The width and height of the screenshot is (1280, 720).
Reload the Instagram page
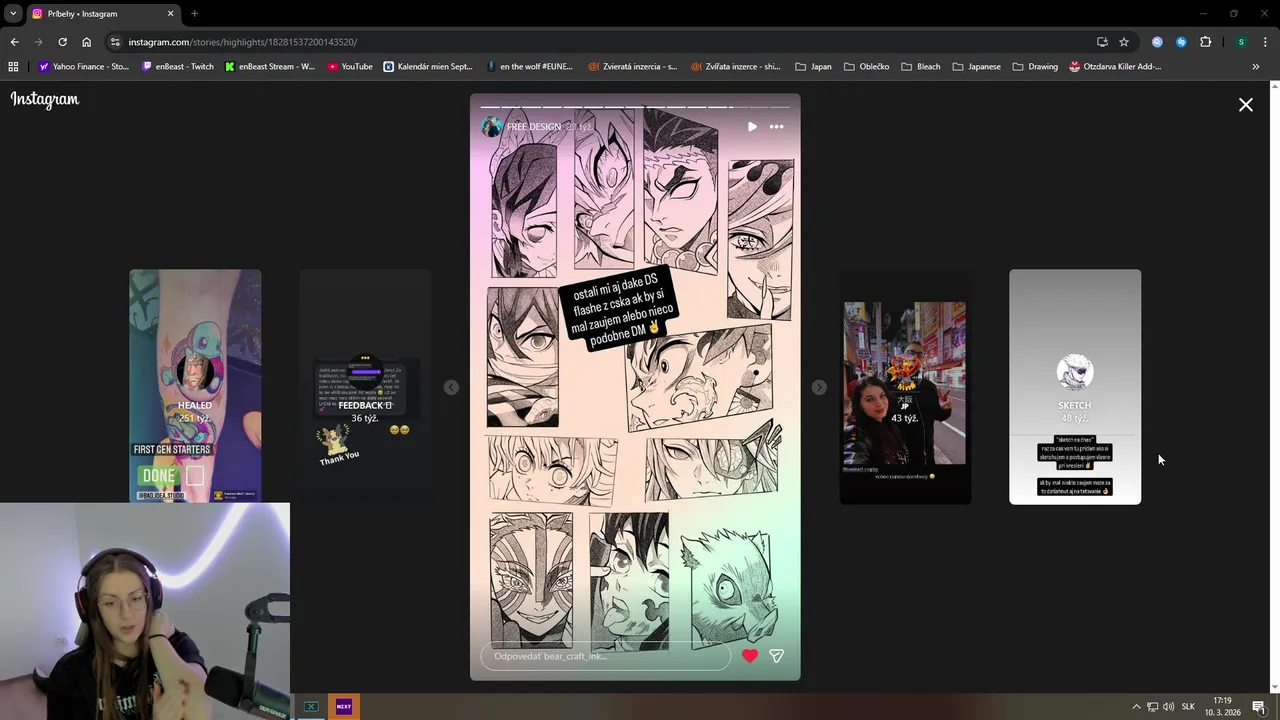tap(62, 42)
